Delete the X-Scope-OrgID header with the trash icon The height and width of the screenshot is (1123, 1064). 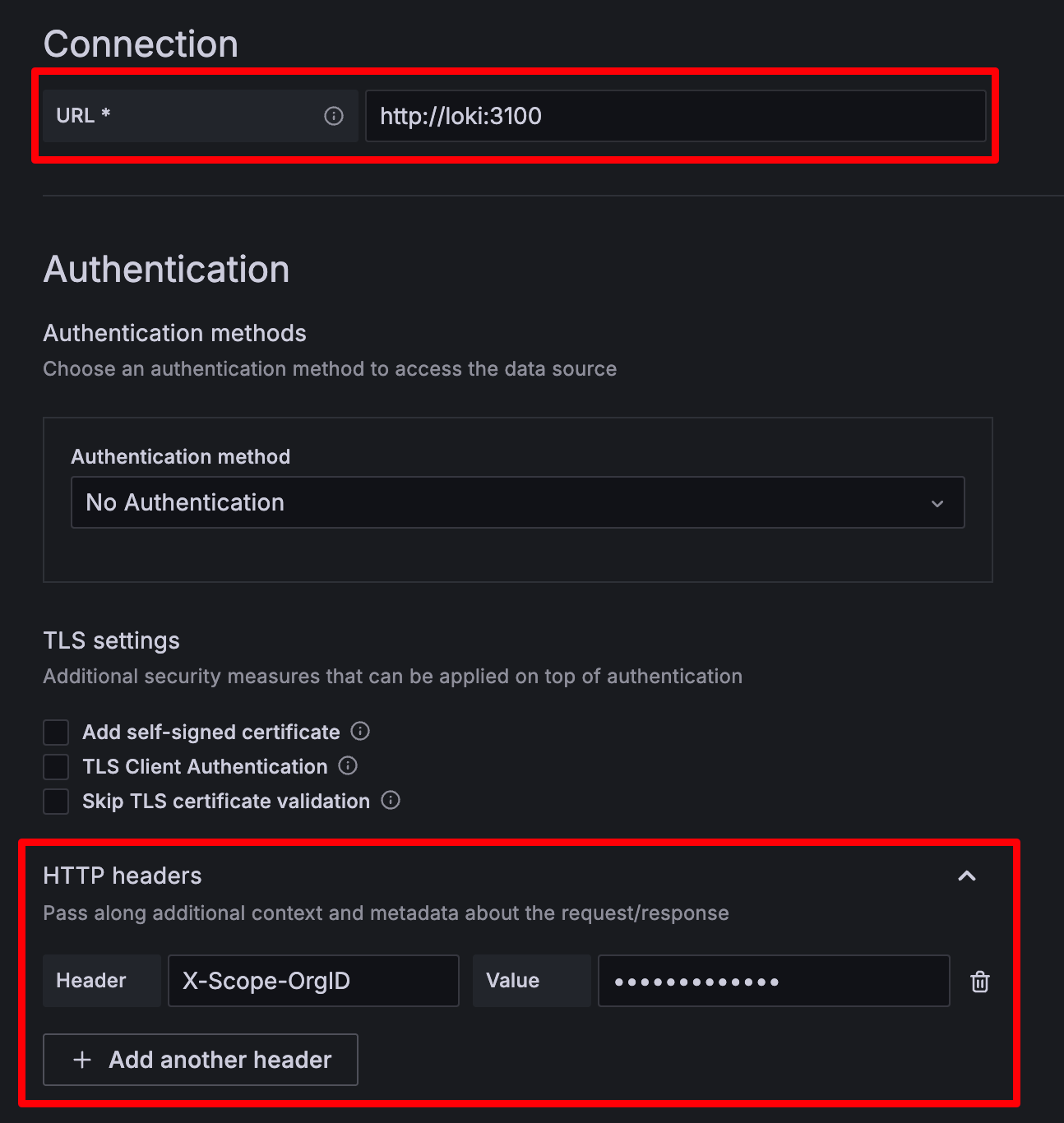979,981
